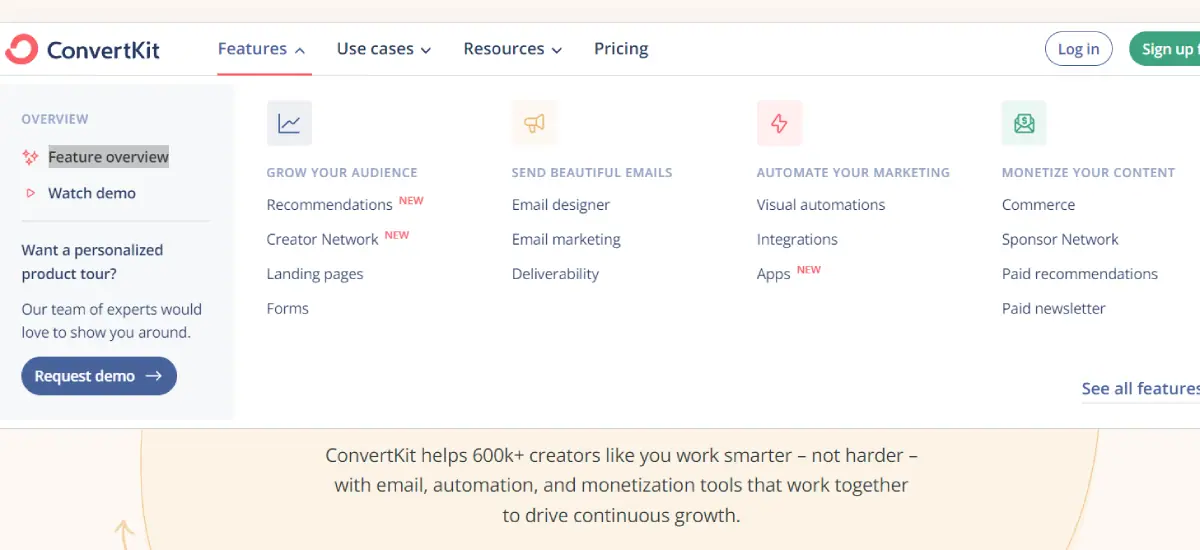Open the Watch demo link
The image size is (1200, 550).
[x=92, y=193]
